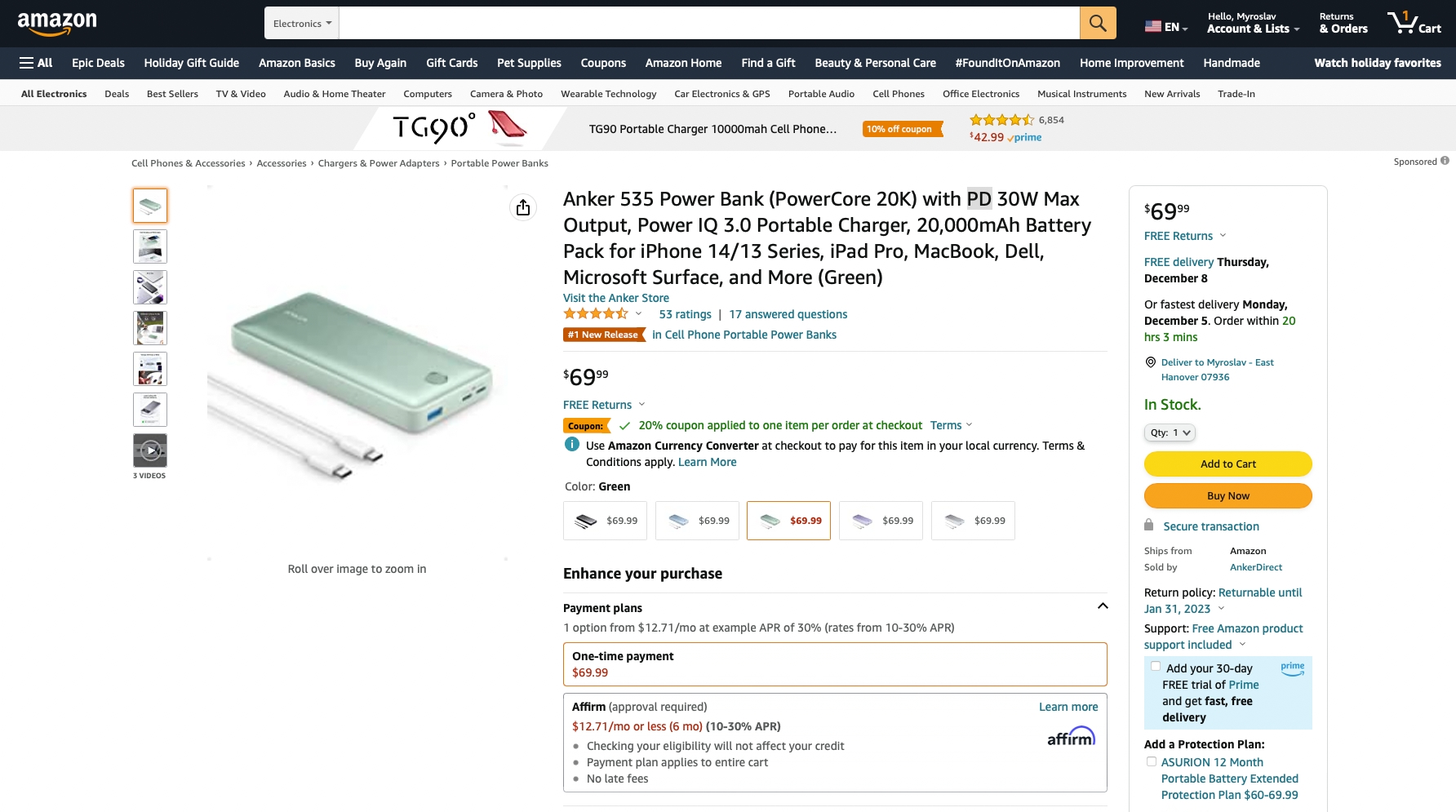1456x812 pixels.
Task: Open the shopping cart
Action: point(1414,23)
